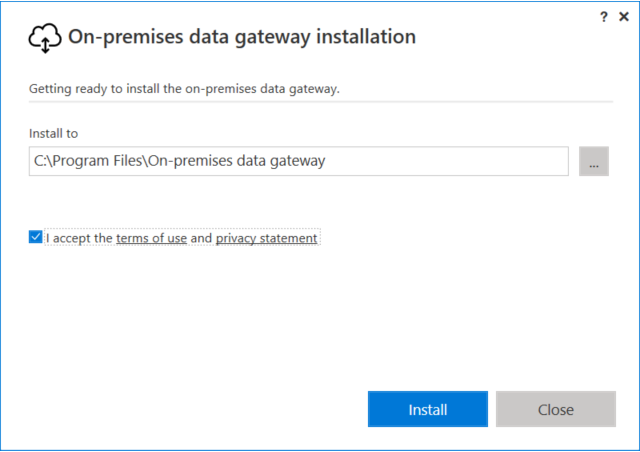Click the "I accept the" label text
Viewport: 640px width, 452px height.
(79, 238)
